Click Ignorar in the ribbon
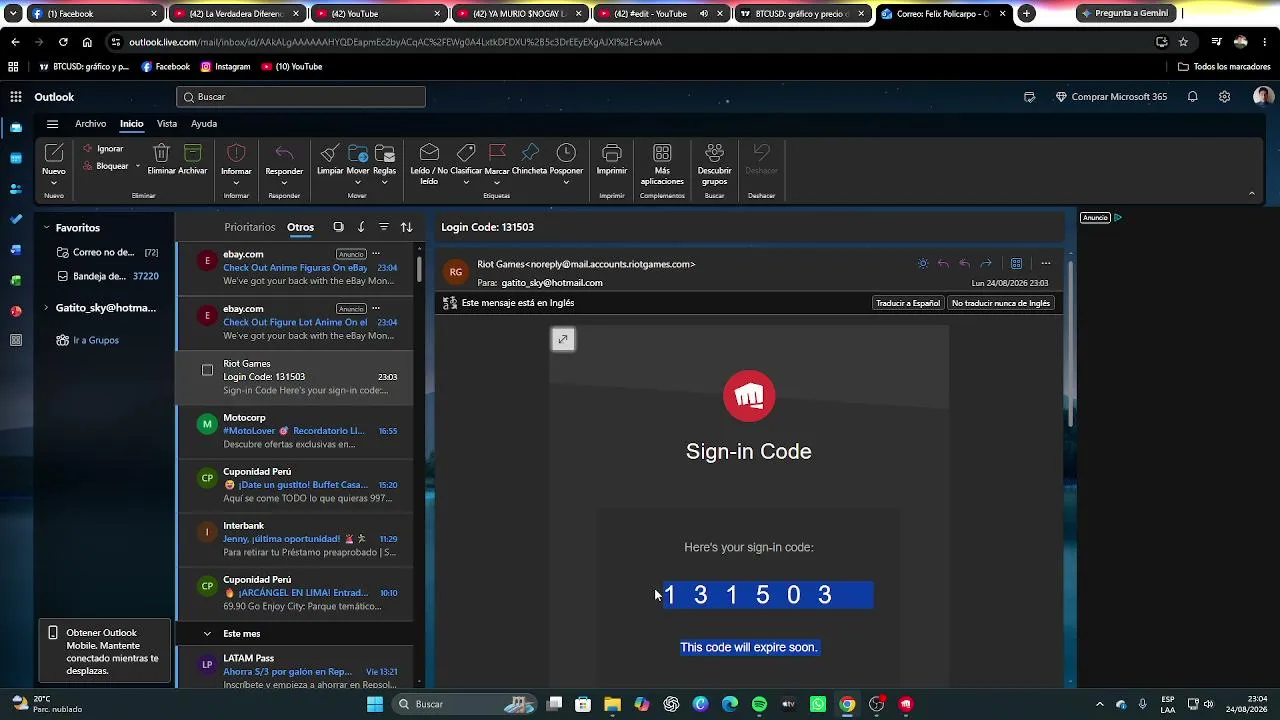Image resolution: width=1280 pixels, height=720 pixels. coord(104,149)
